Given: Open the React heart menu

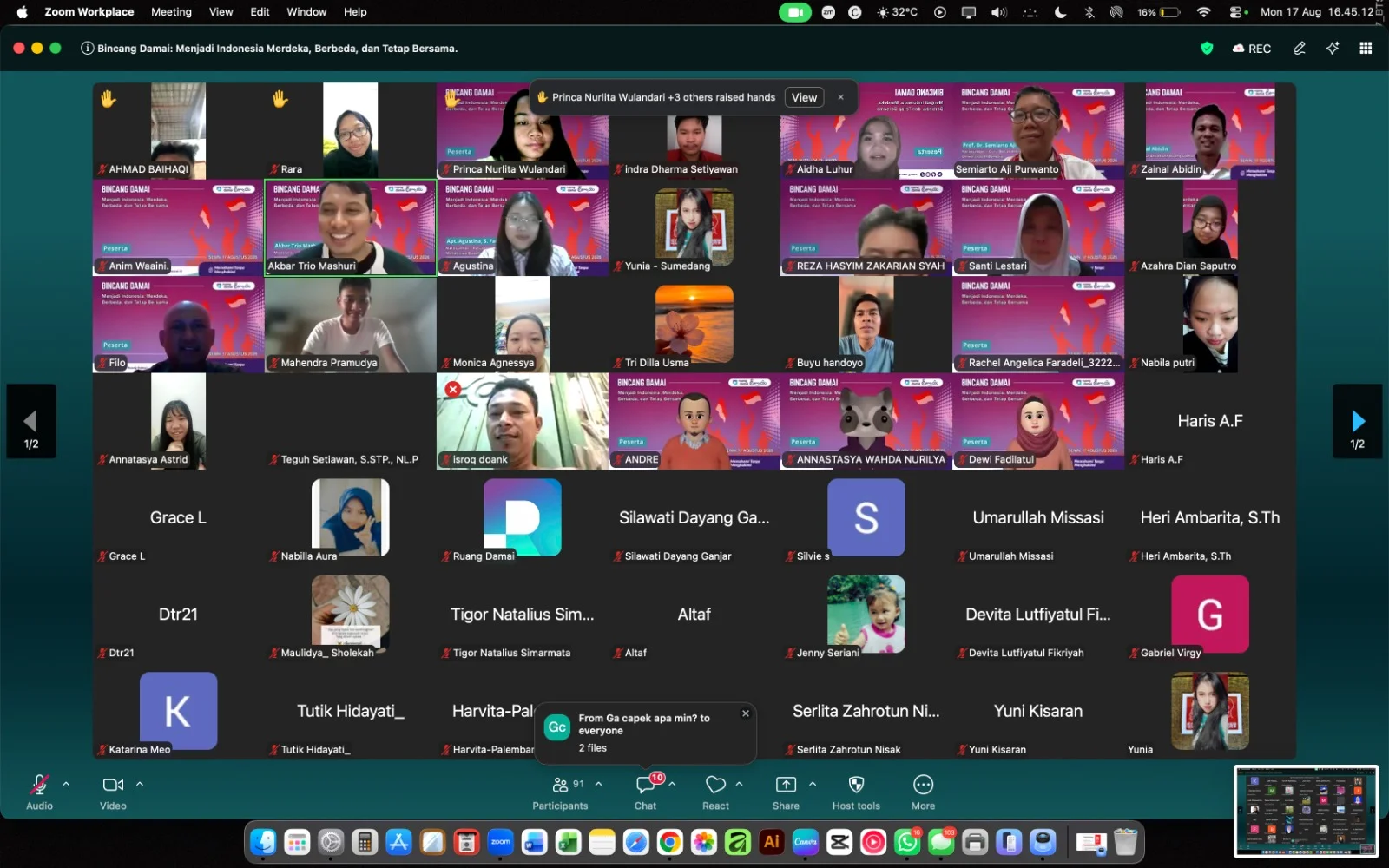Looking at the screenshot, I should pos(715,792).
